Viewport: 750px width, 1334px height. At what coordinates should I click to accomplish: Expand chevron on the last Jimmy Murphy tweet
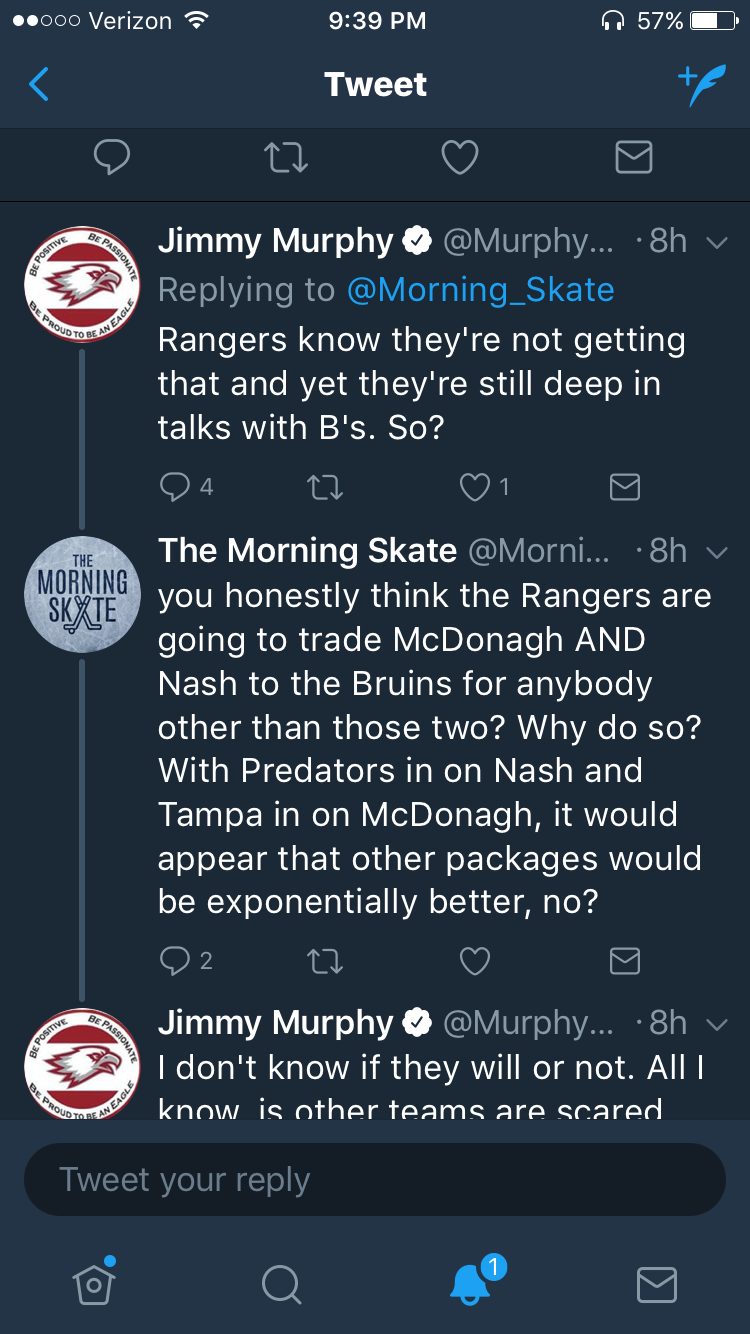[716, 1024]
